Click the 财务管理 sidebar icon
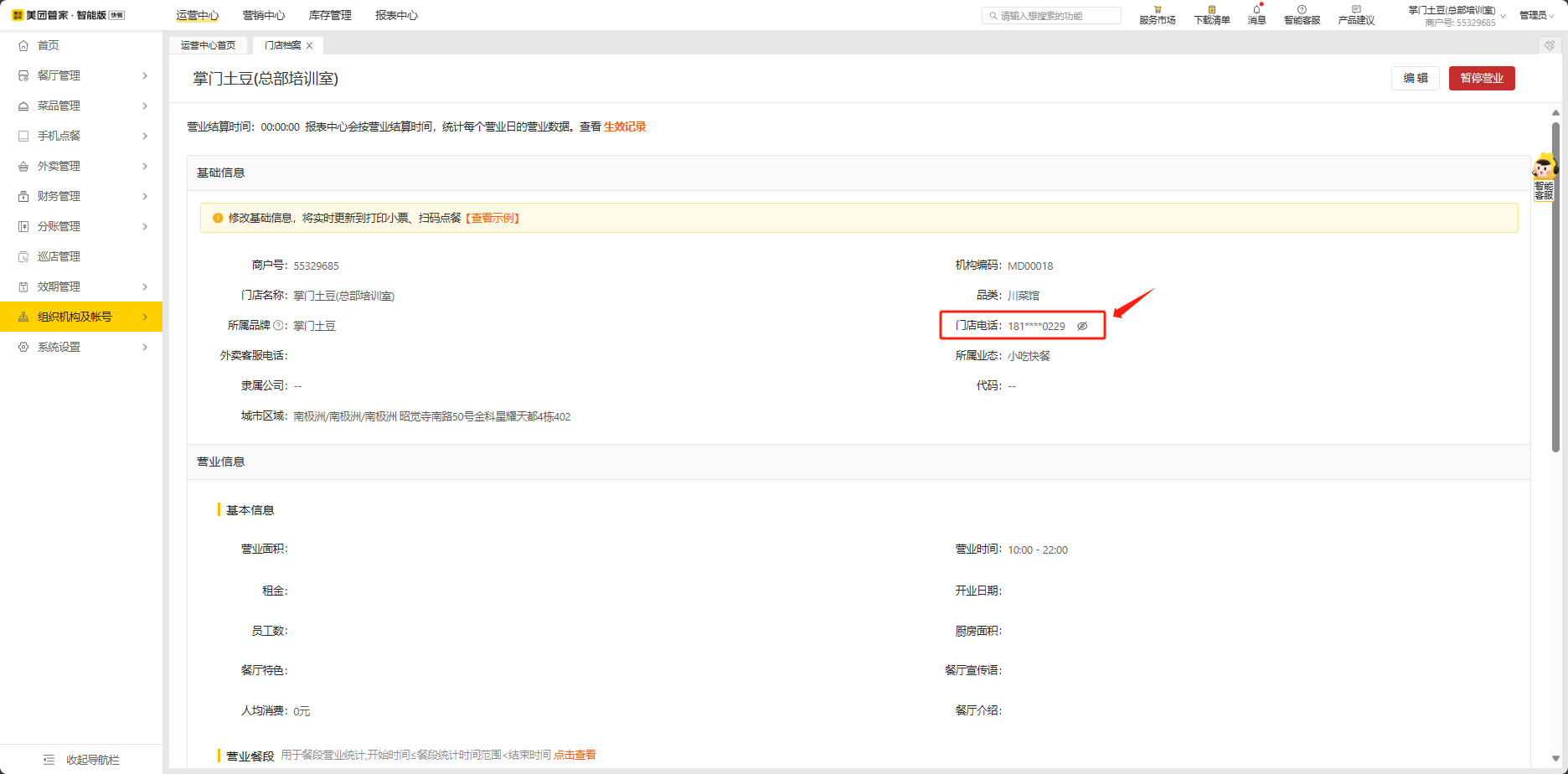1568x774 pixels. pos(23,196)
